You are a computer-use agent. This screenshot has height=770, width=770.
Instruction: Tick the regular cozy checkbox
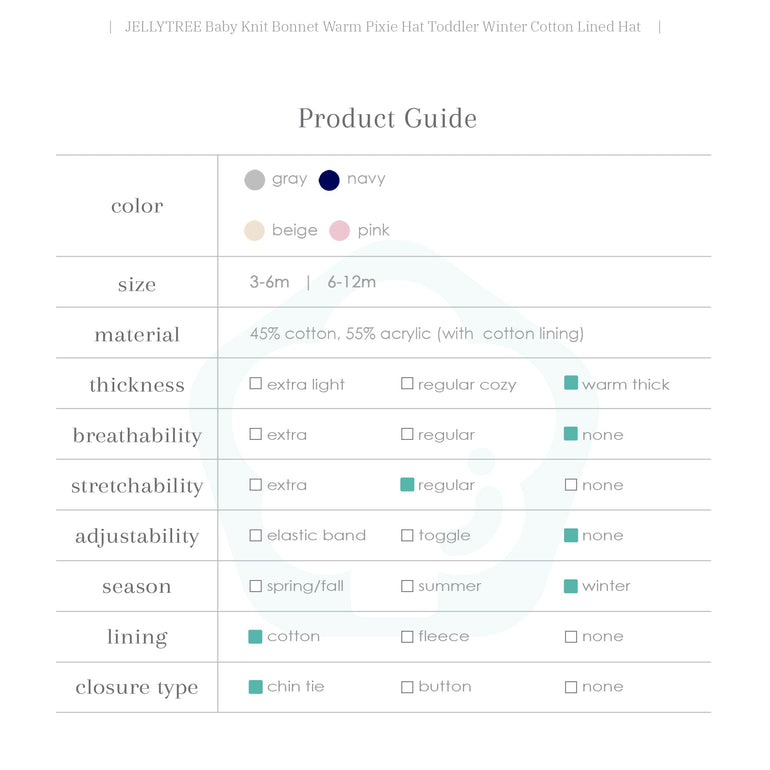pyautogui.click(x=407, y=384)
